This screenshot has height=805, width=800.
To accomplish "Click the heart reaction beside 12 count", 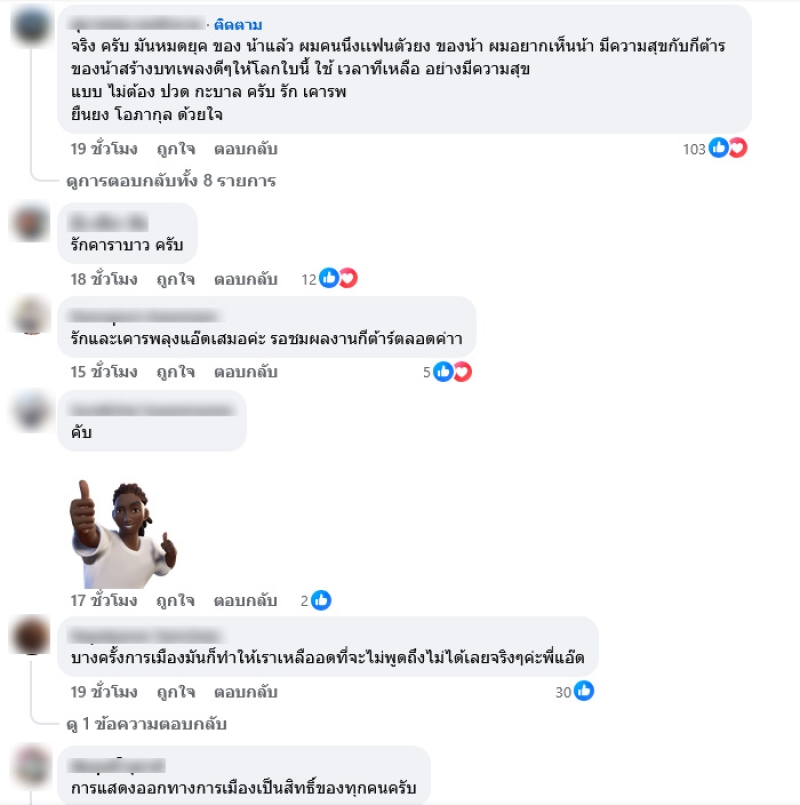I will coord(348,278).
